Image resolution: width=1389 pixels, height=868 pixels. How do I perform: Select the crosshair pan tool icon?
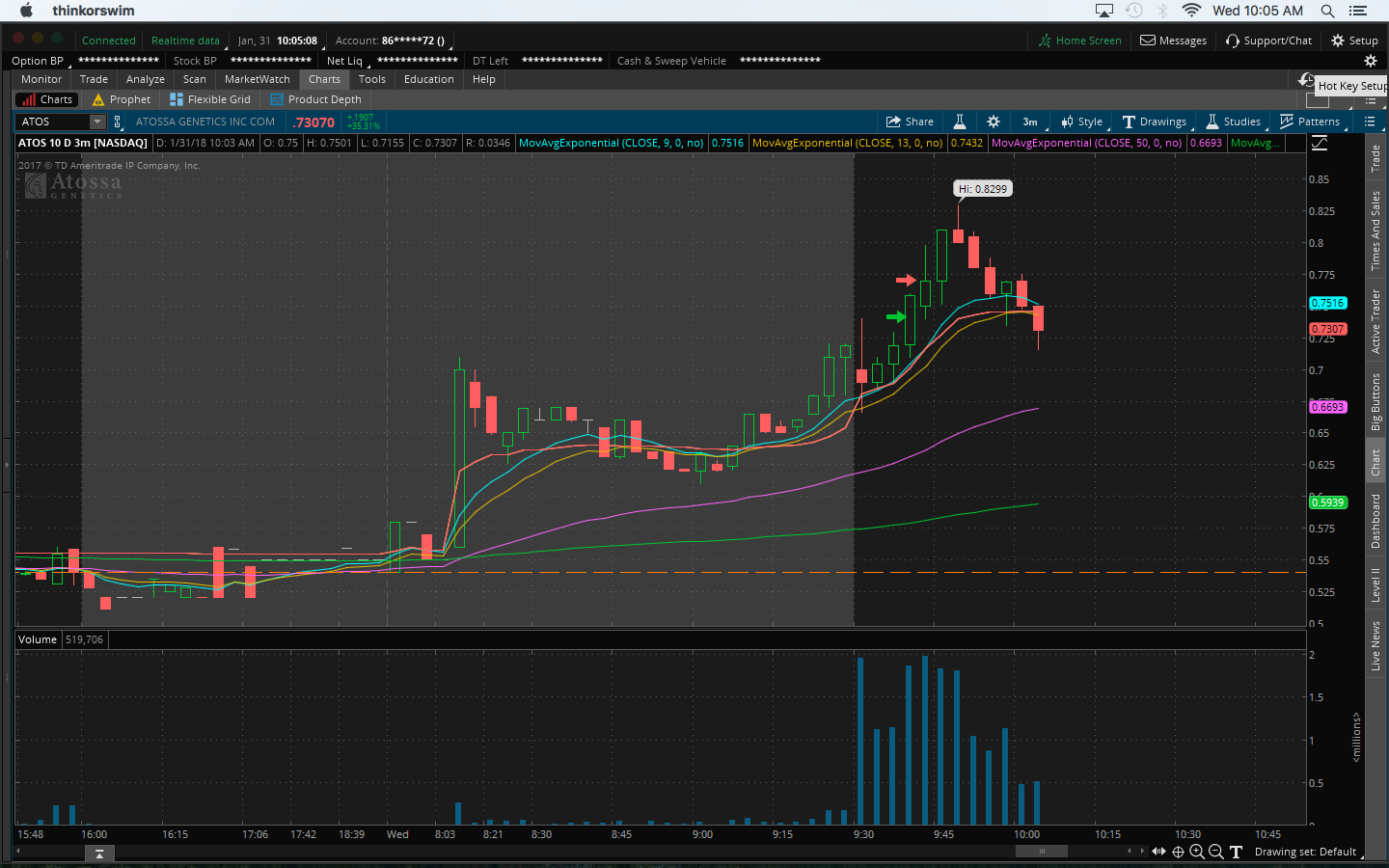coord(1178,852)
